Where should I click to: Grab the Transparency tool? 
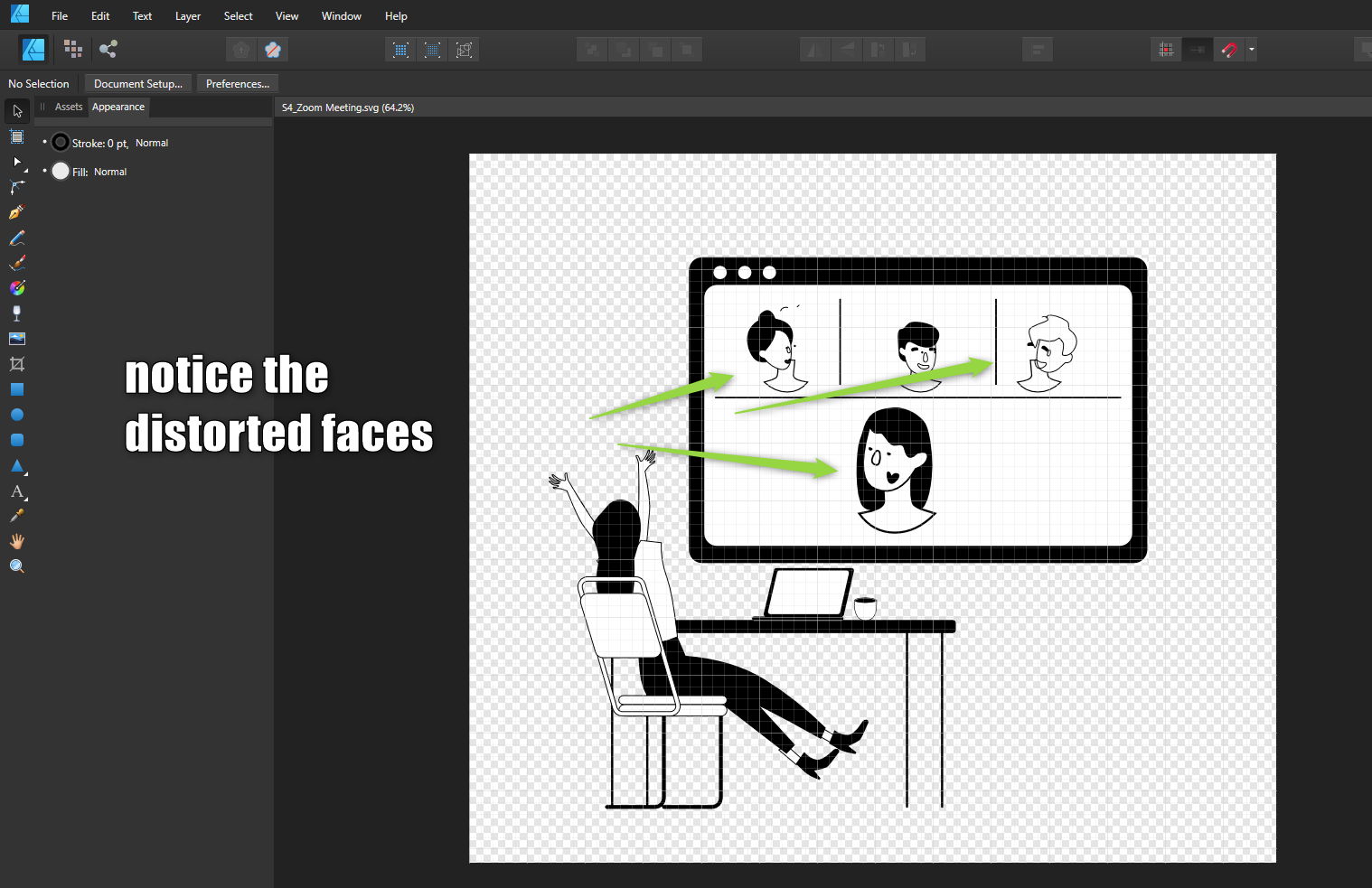16,313
